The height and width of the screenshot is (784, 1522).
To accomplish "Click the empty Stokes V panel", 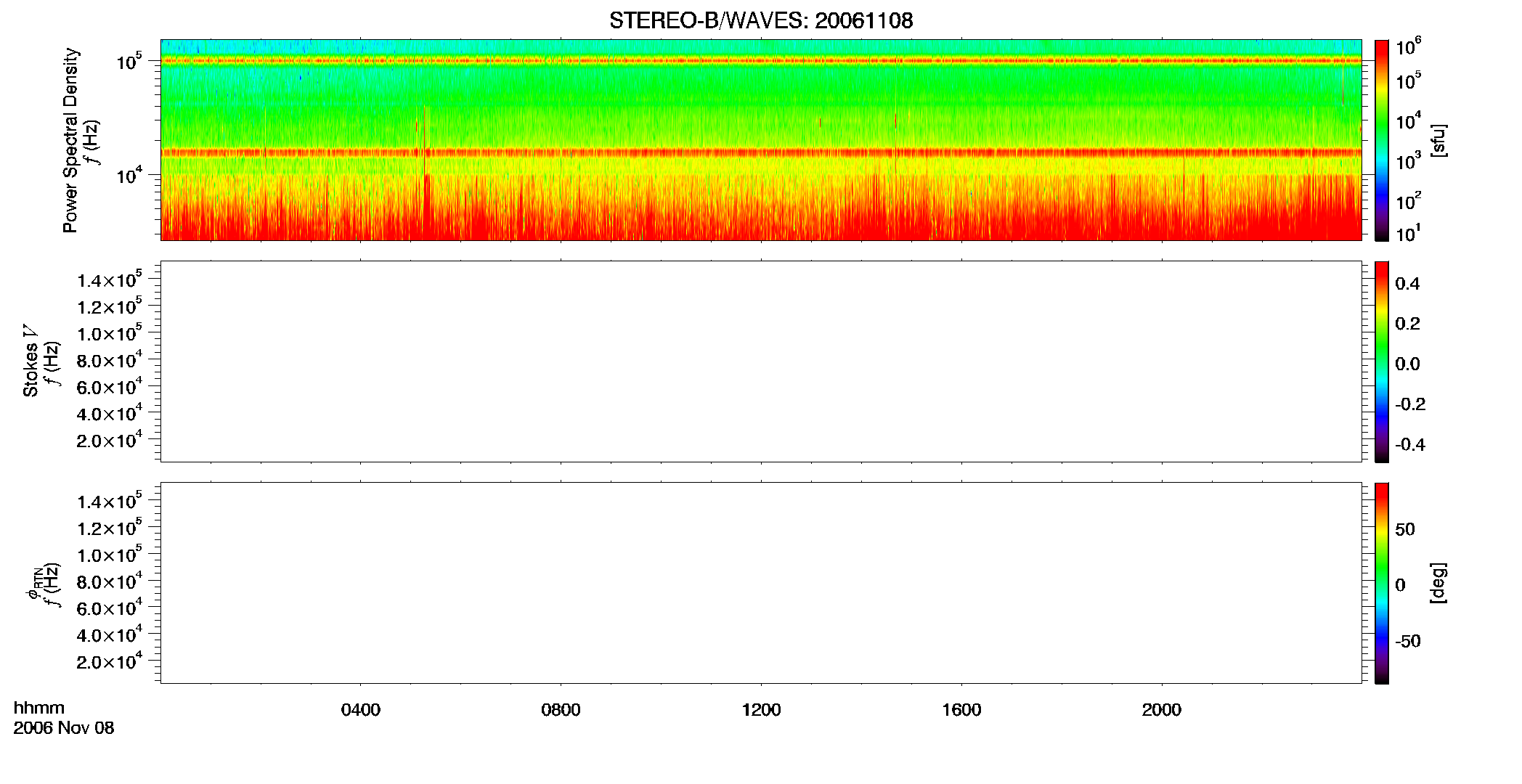I will point(761,362).
